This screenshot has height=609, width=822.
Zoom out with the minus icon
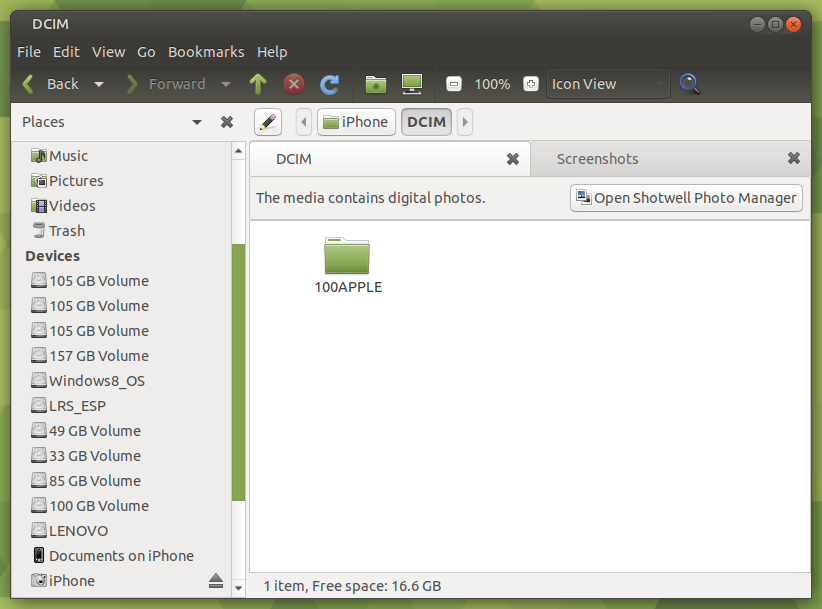[454, 84]
